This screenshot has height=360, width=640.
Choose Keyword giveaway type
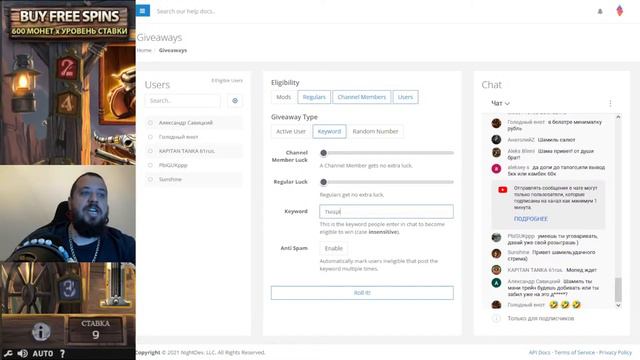click(329, 131)
